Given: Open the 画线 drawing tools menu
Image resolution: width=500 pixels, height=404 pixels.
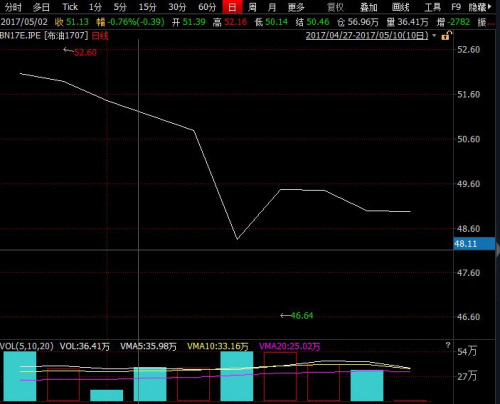Looking at the screenshot, I should click(x=400, y=7).
